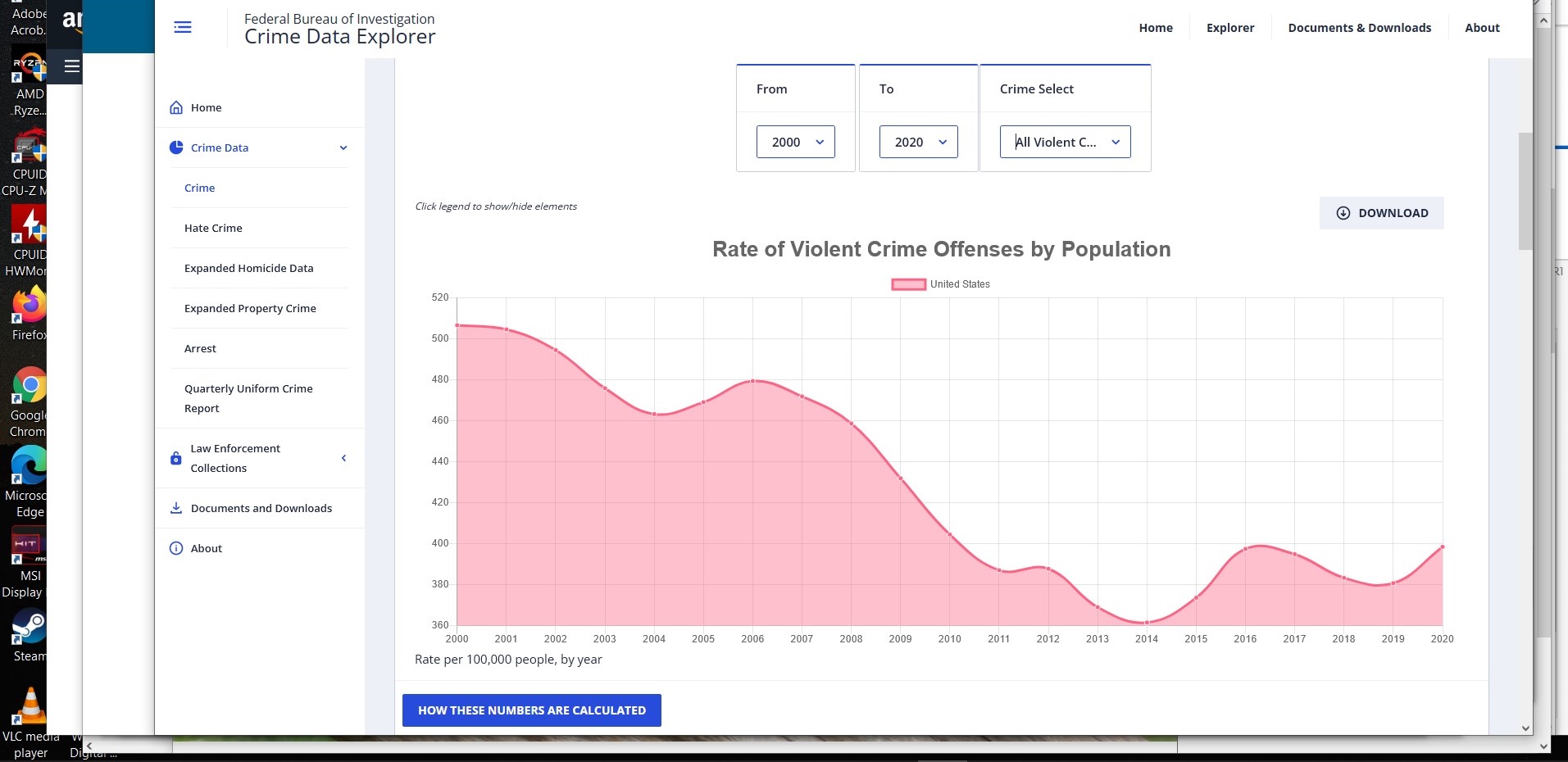Open the From year dropdown
Screen dimensions: 1568x762
point(794,142)
